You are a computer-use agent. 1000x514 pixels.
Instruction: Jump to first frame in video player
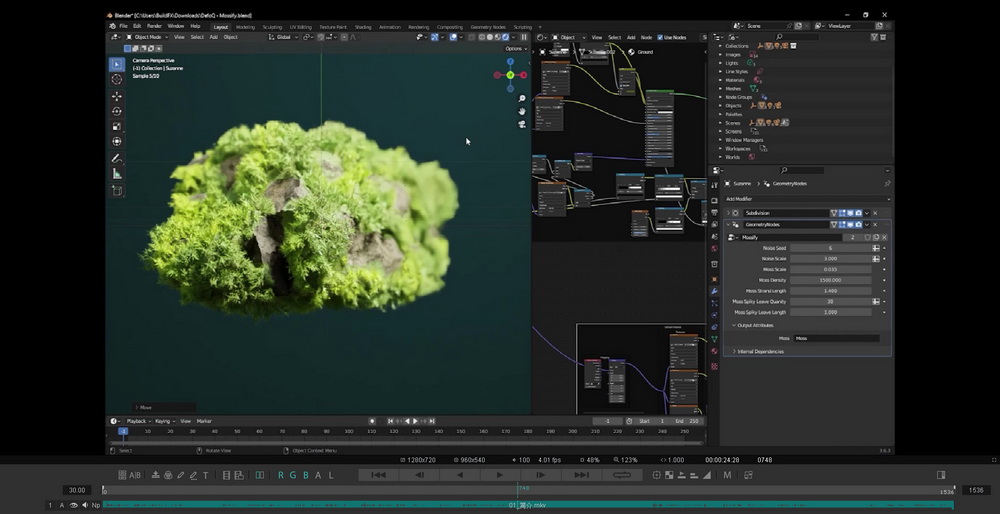[379, 475]
